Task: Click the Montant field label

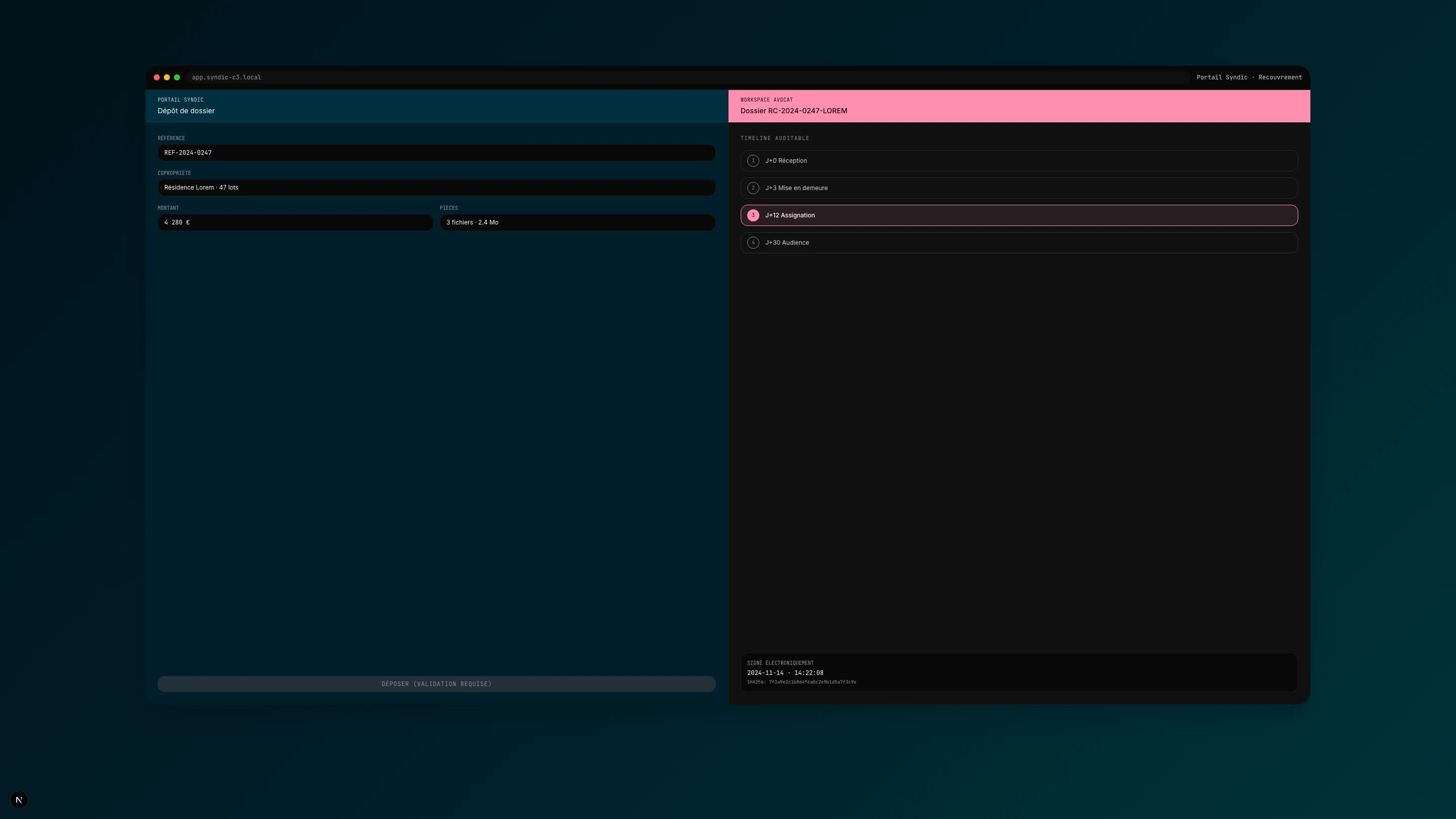Action: (x=168, y=208)
